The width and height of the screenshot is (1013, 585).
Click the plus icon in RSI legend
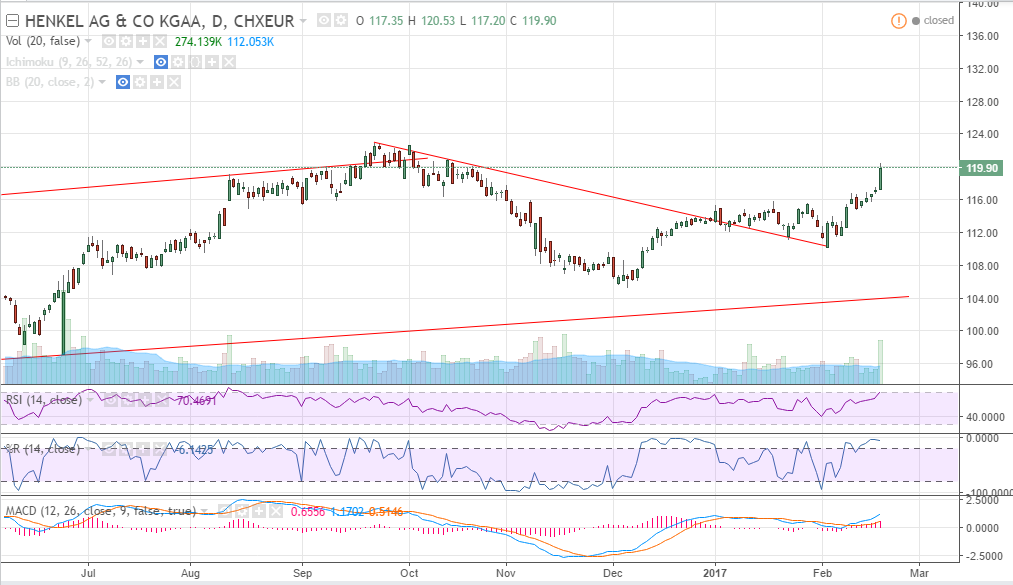tap(145, 400)
